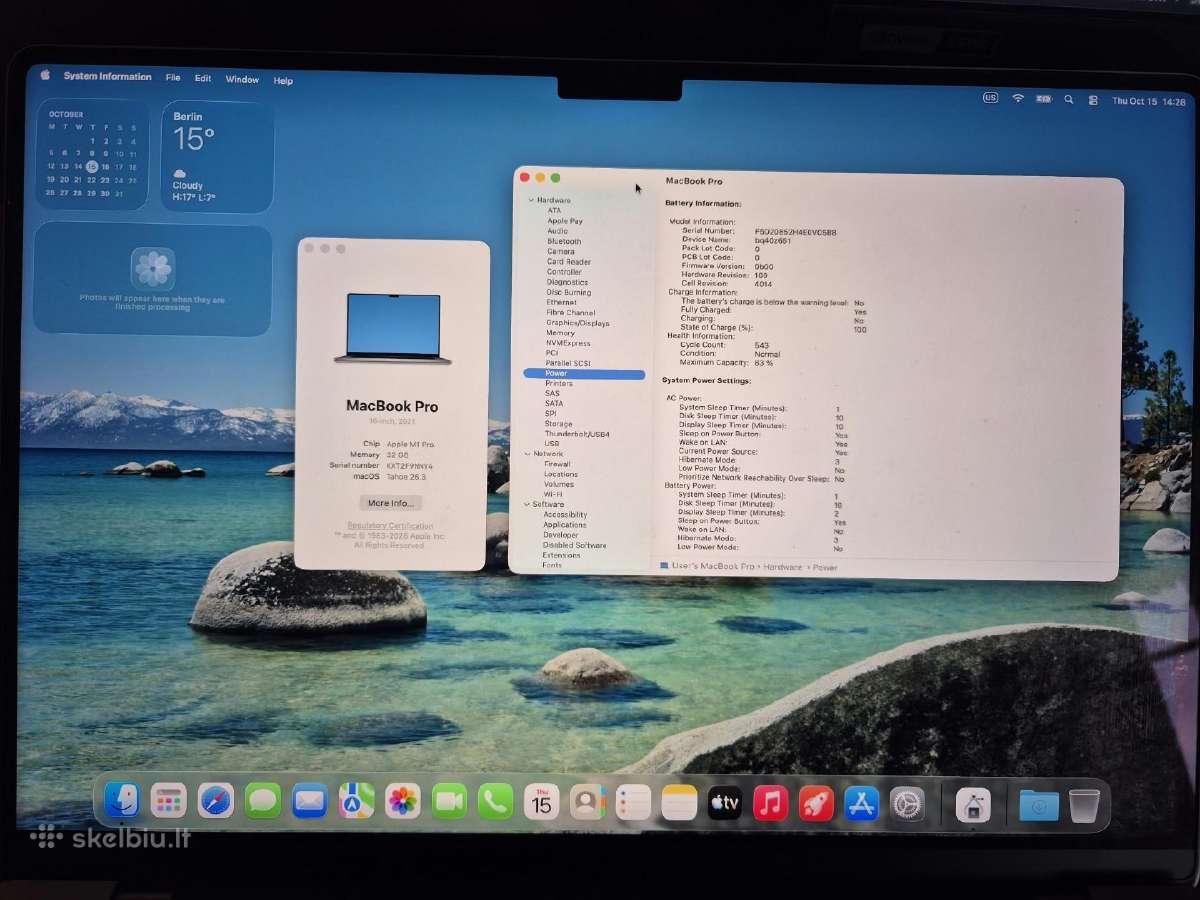Open Control Center from the menu bar
The image size is (1200, 900).
(x=1093, y=100)
